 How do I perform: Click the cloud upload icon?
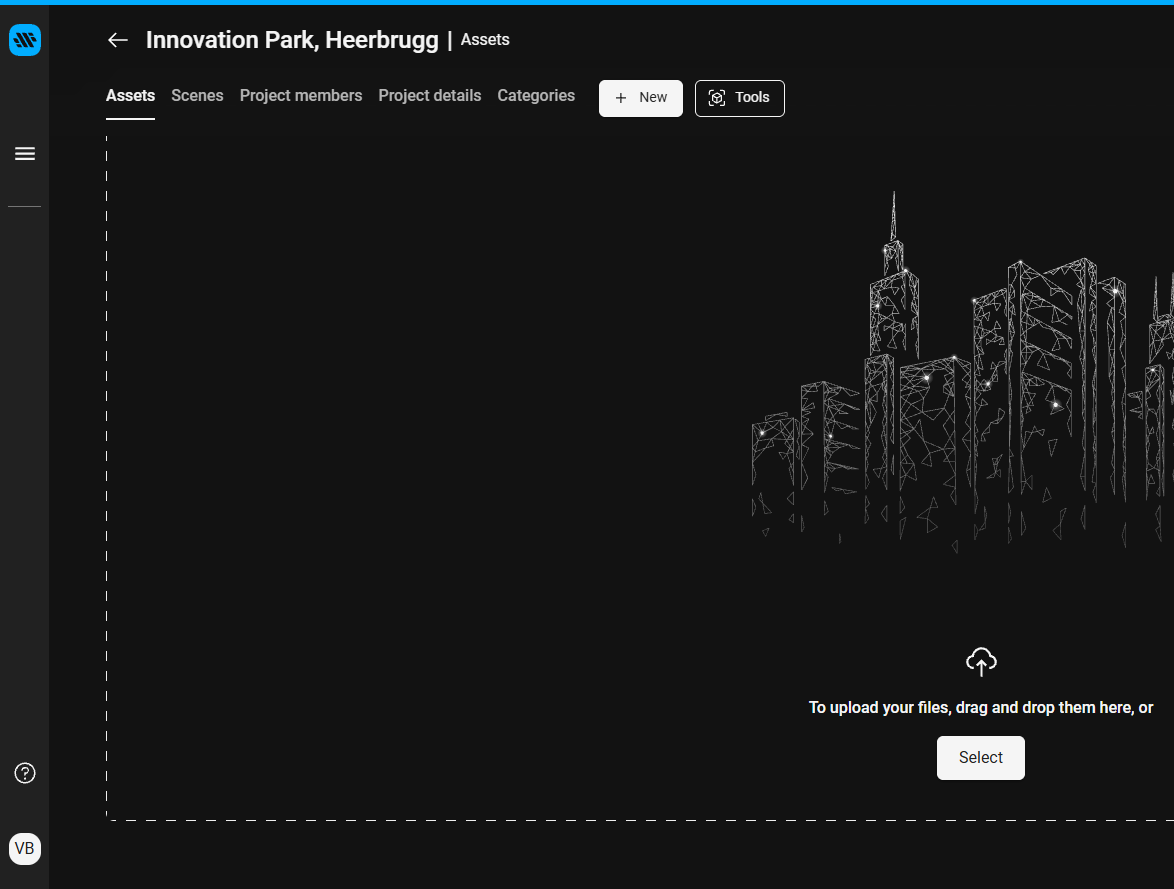tap(981, 662)
